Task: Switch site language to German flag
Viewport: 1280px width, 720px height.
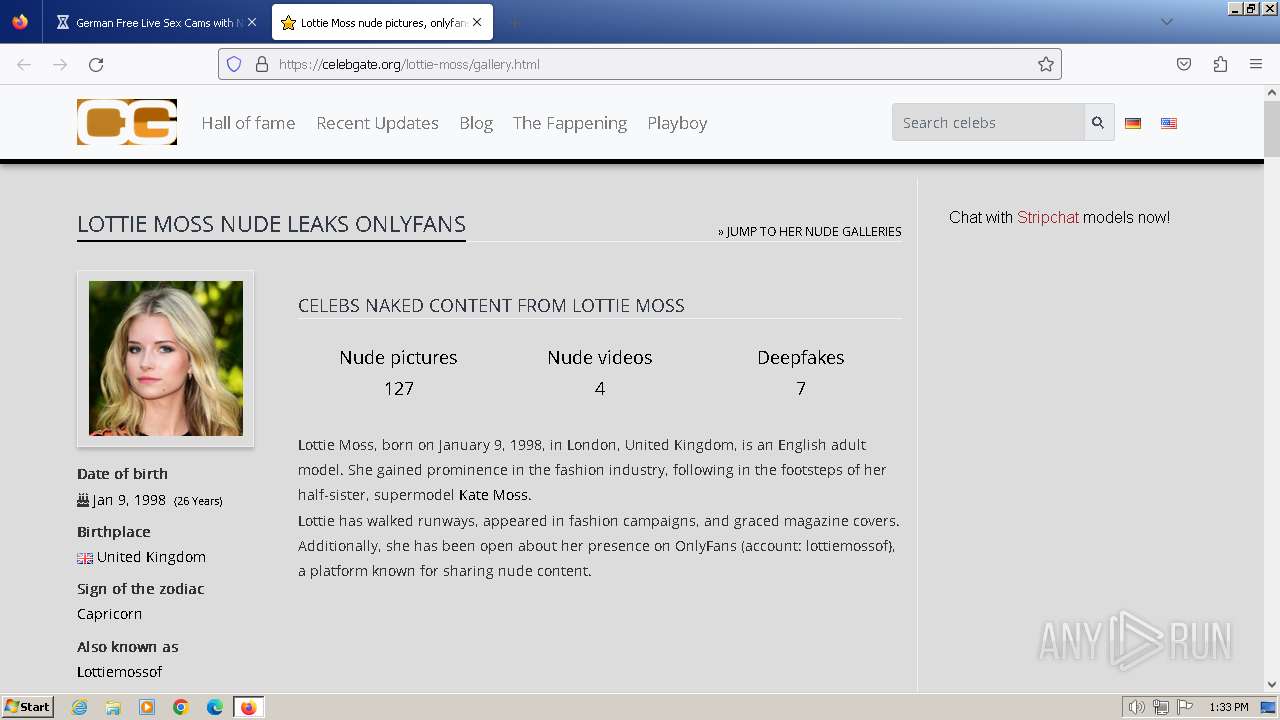Action: coord(1133,123)
